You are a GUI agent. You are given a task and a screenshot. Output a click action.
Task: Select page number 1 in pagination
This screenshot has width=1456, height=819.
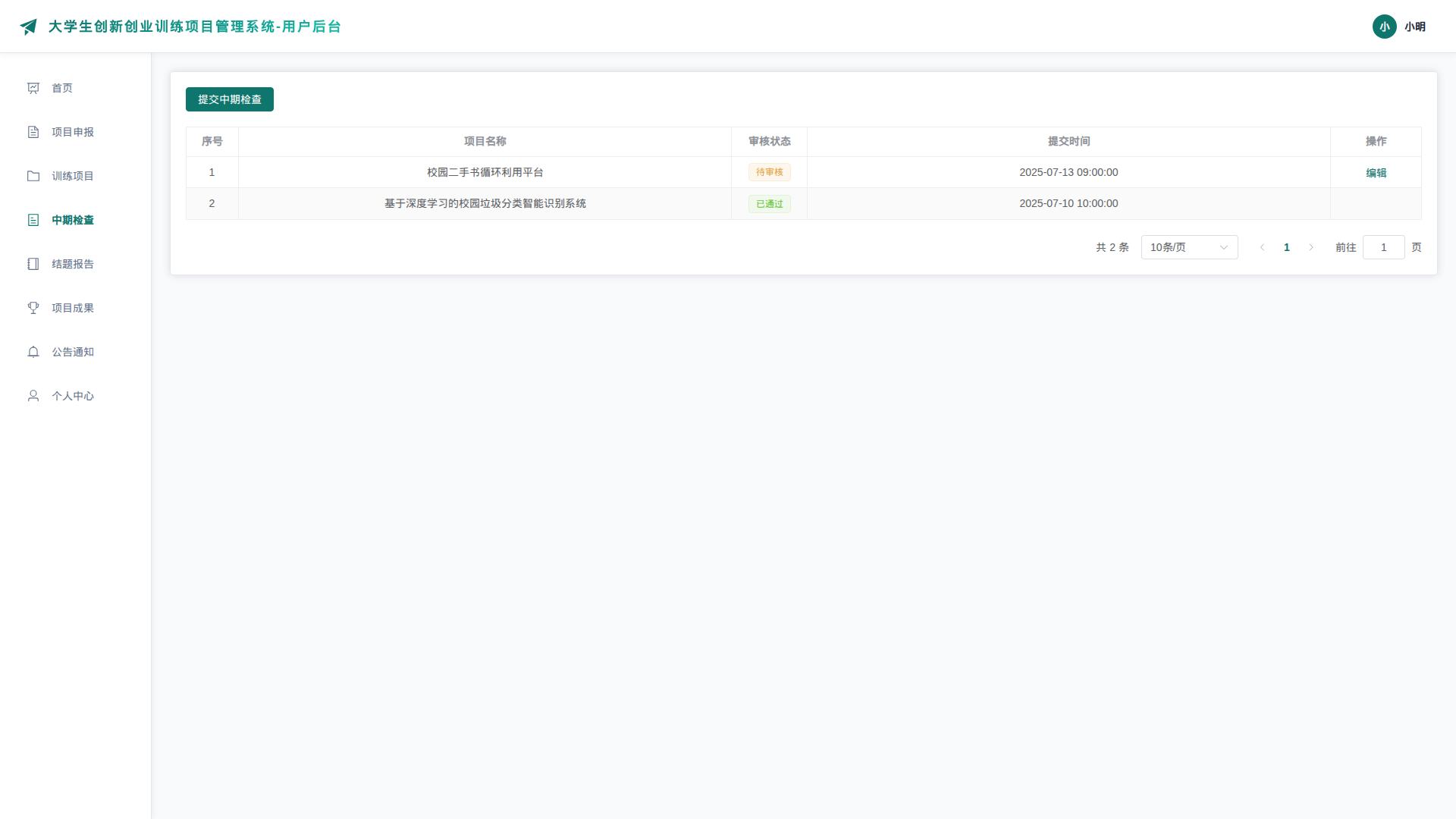1287,247
